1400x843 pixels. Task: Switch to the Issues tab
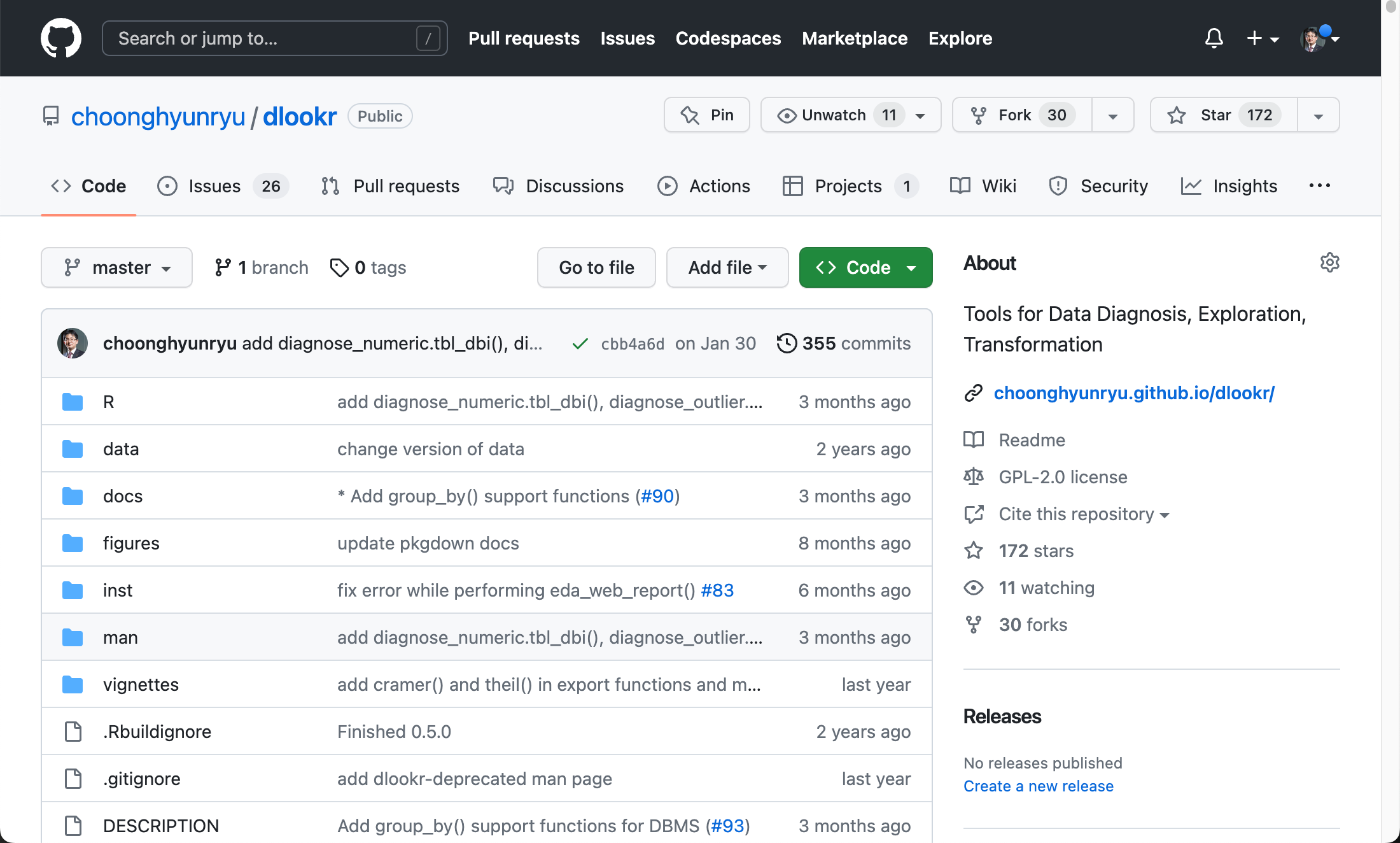tap(214, 186)
